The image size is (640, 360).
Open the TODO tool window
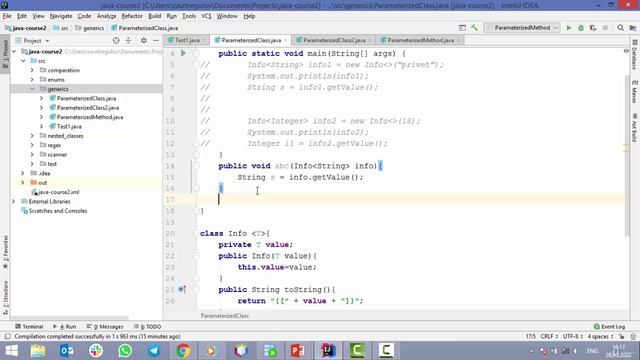pyautogui.click(x=147, y=327)
